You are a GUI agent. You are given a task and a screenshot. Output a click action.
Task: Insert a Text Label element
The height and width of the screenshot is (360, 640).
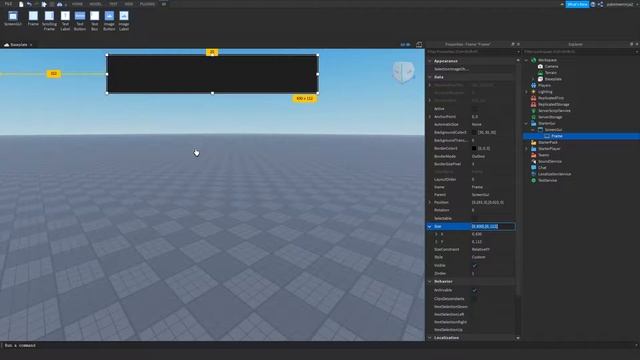coord(65,20)
